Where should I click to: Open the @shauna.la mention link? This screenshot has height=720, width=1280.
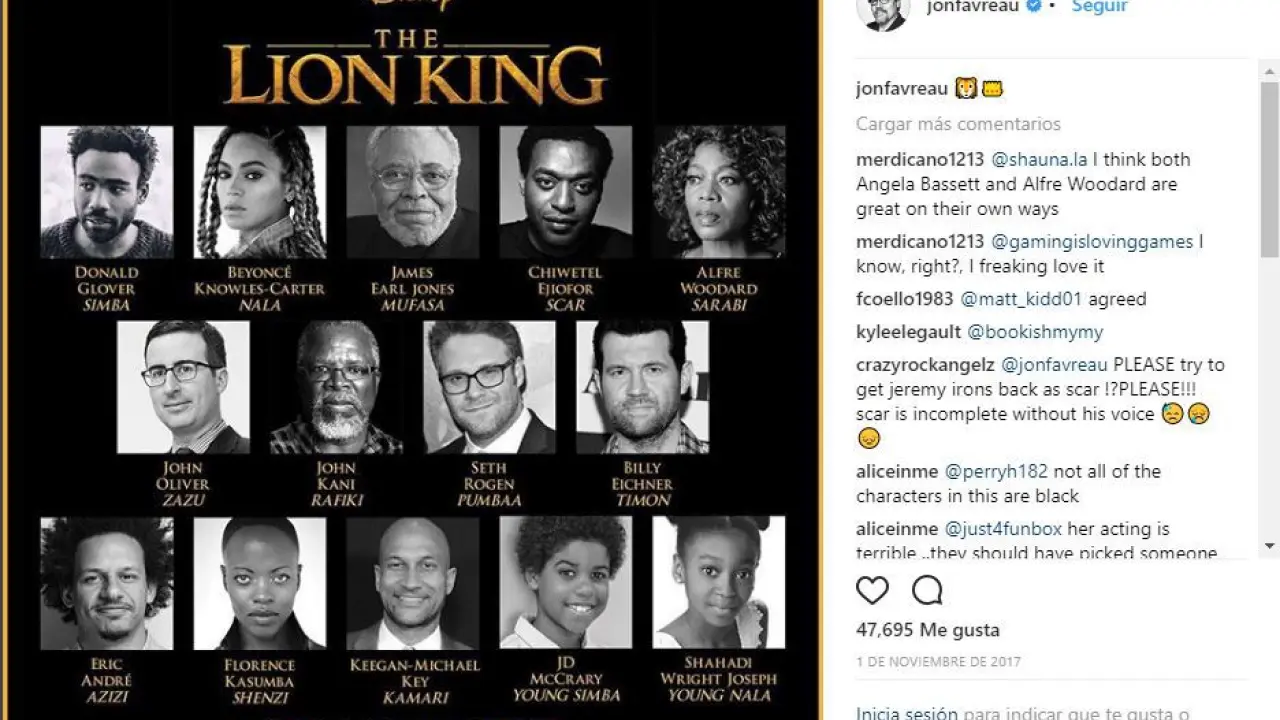1039,159
